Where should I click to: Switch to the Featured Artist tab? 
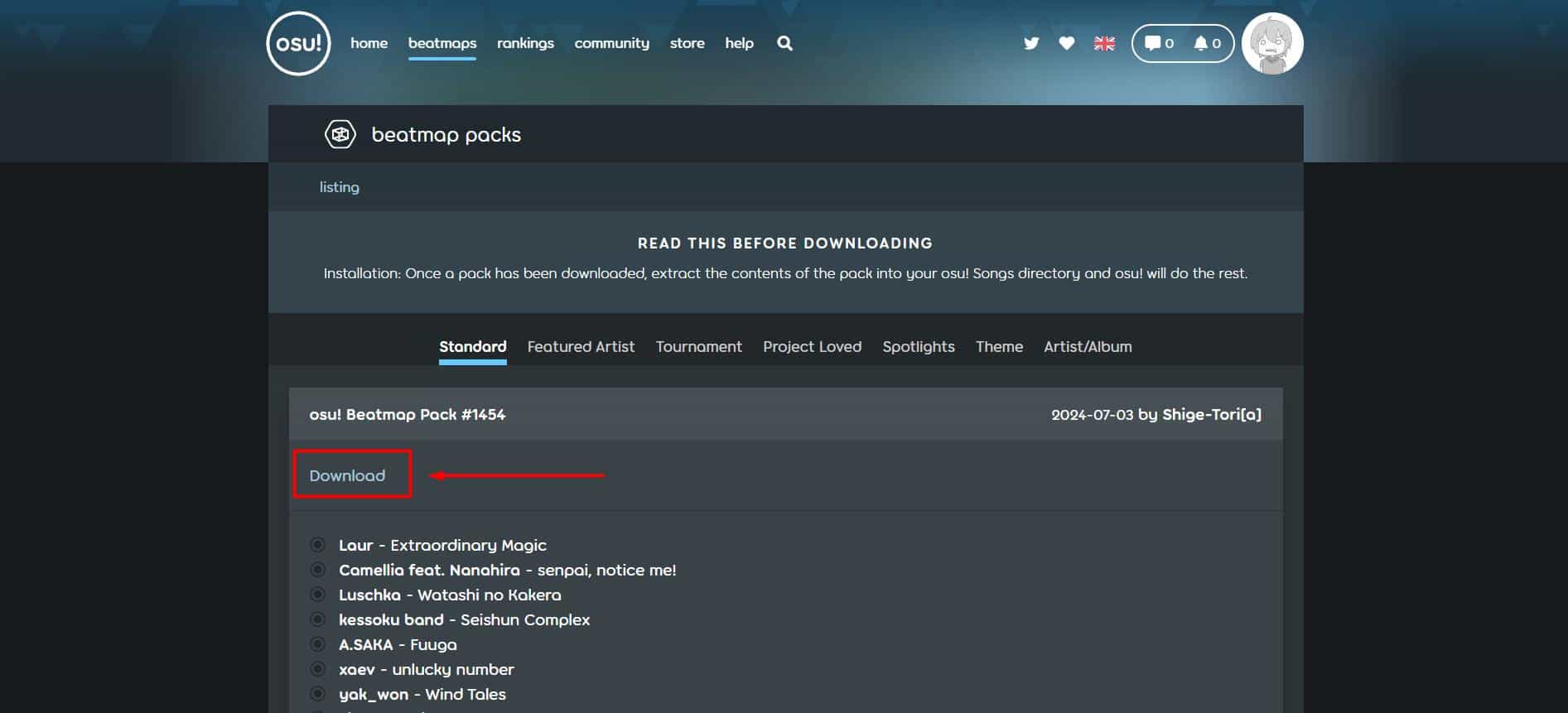pyautogui.click(x=581, y=347)
